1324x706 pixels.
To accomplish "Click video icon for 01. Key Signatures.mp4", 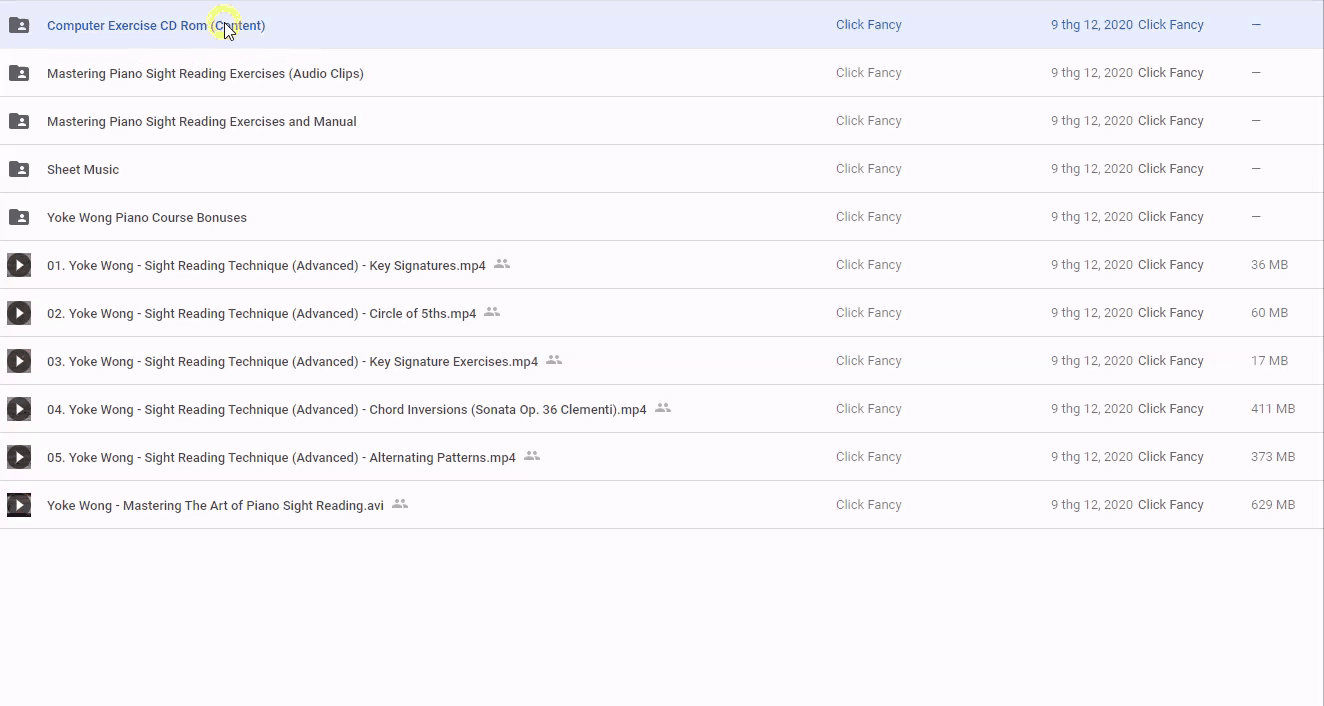I will point(19,265).
